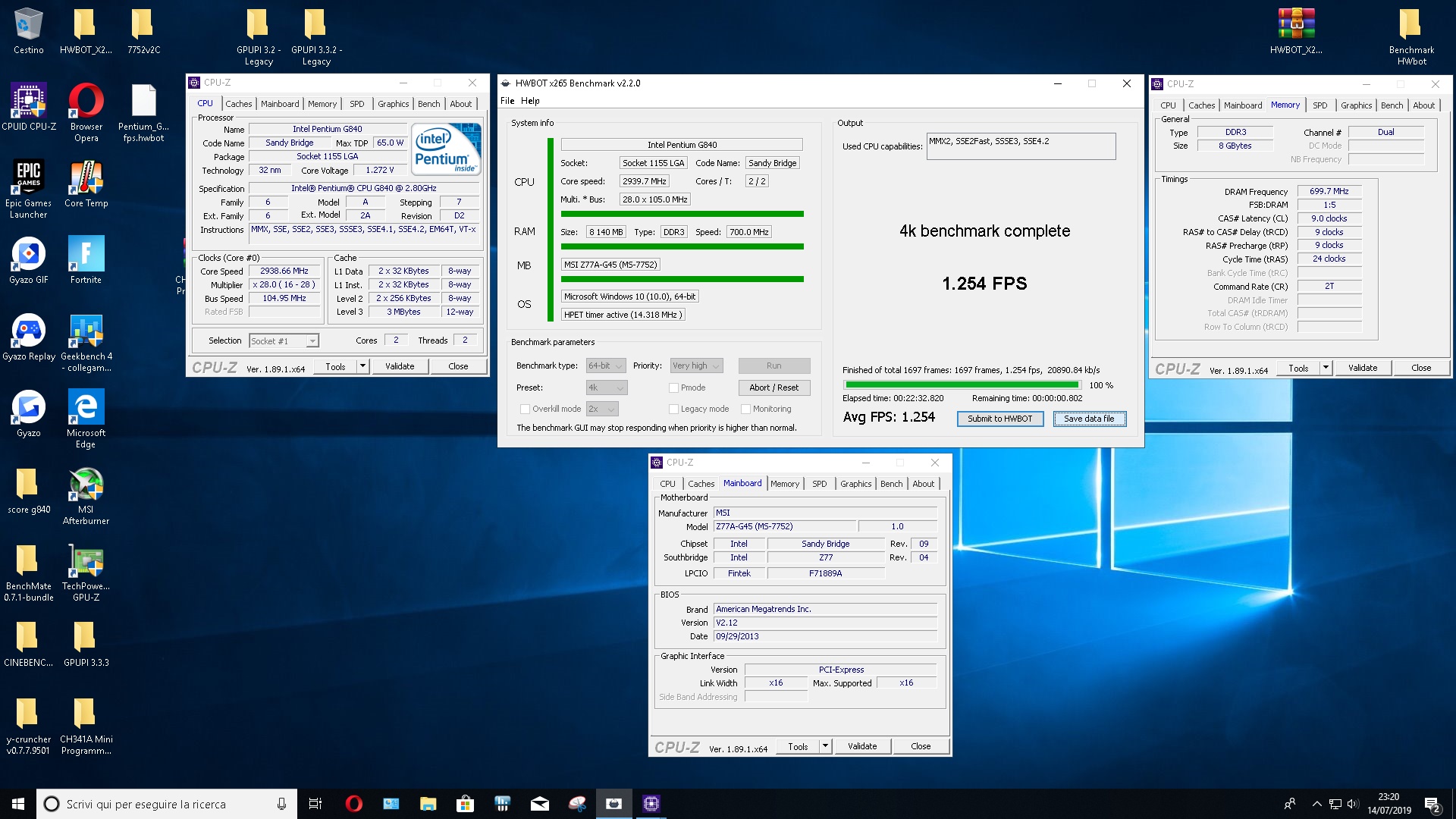Open the notification center icon
Screen dimensions: 1456x819
click(1432, 804)
